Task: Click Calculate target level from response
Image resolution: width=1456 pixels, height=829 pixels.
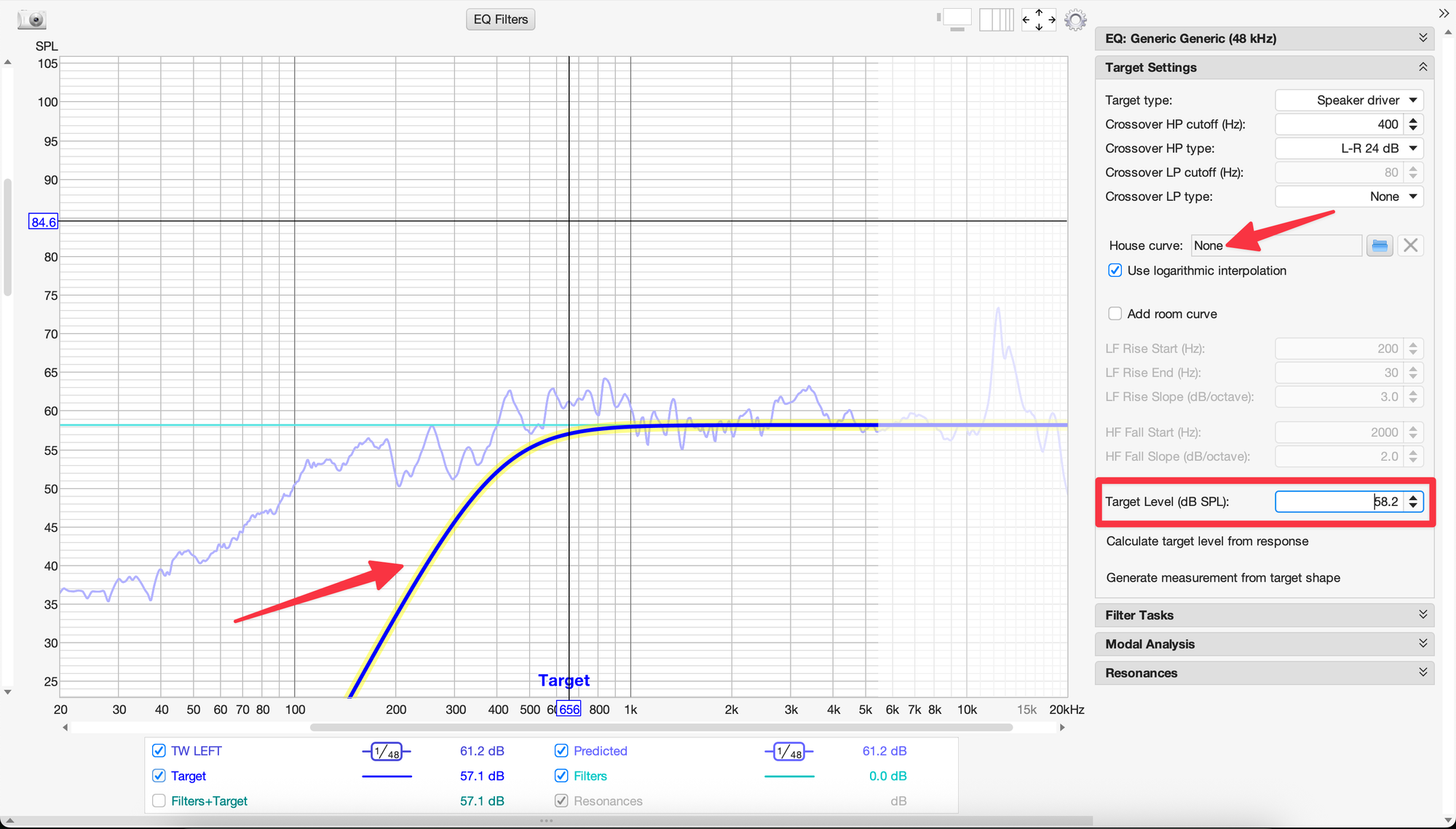Action: [1207, 542]
